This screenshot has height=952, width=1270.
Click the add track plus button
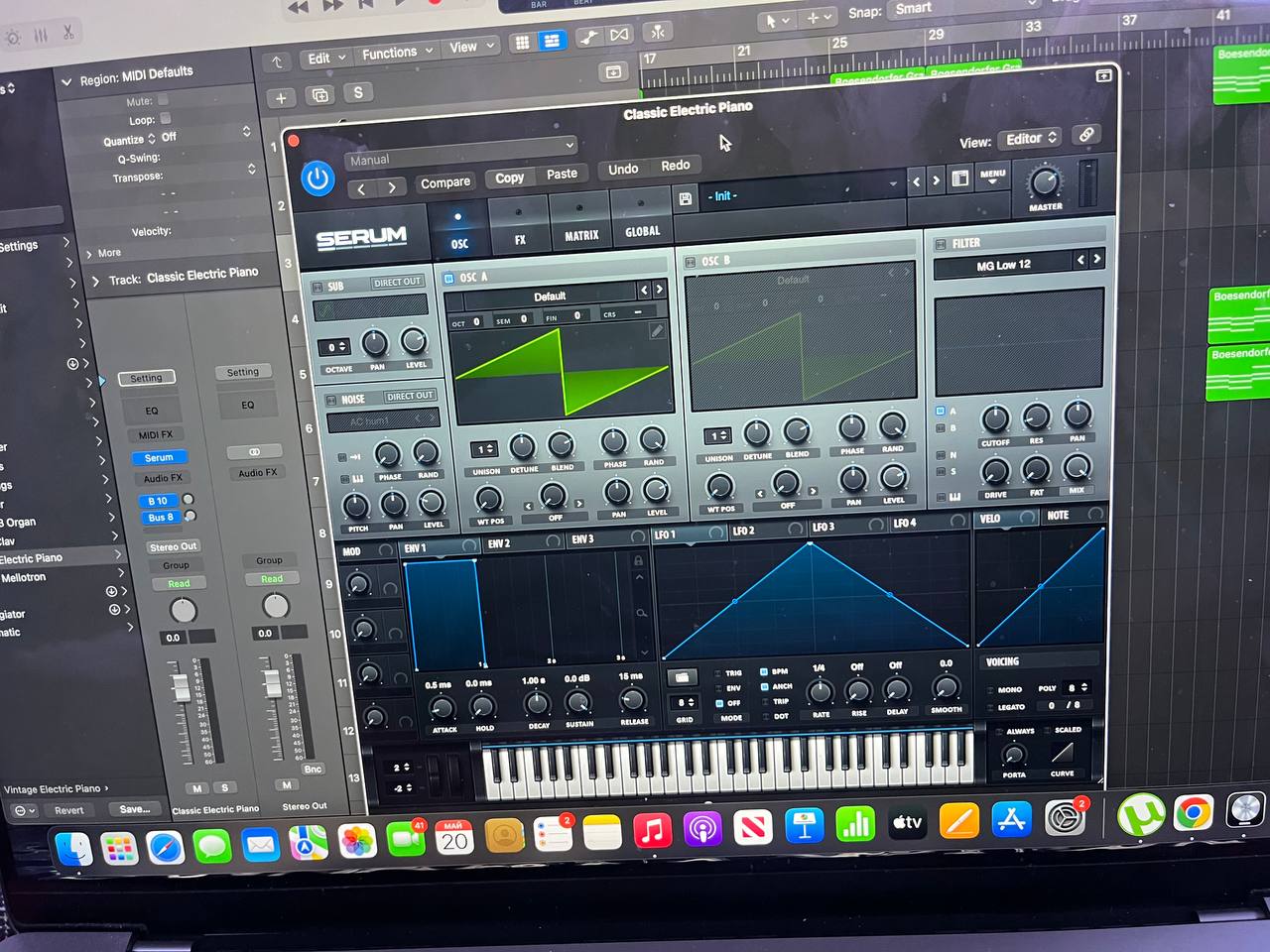[281, 98]
